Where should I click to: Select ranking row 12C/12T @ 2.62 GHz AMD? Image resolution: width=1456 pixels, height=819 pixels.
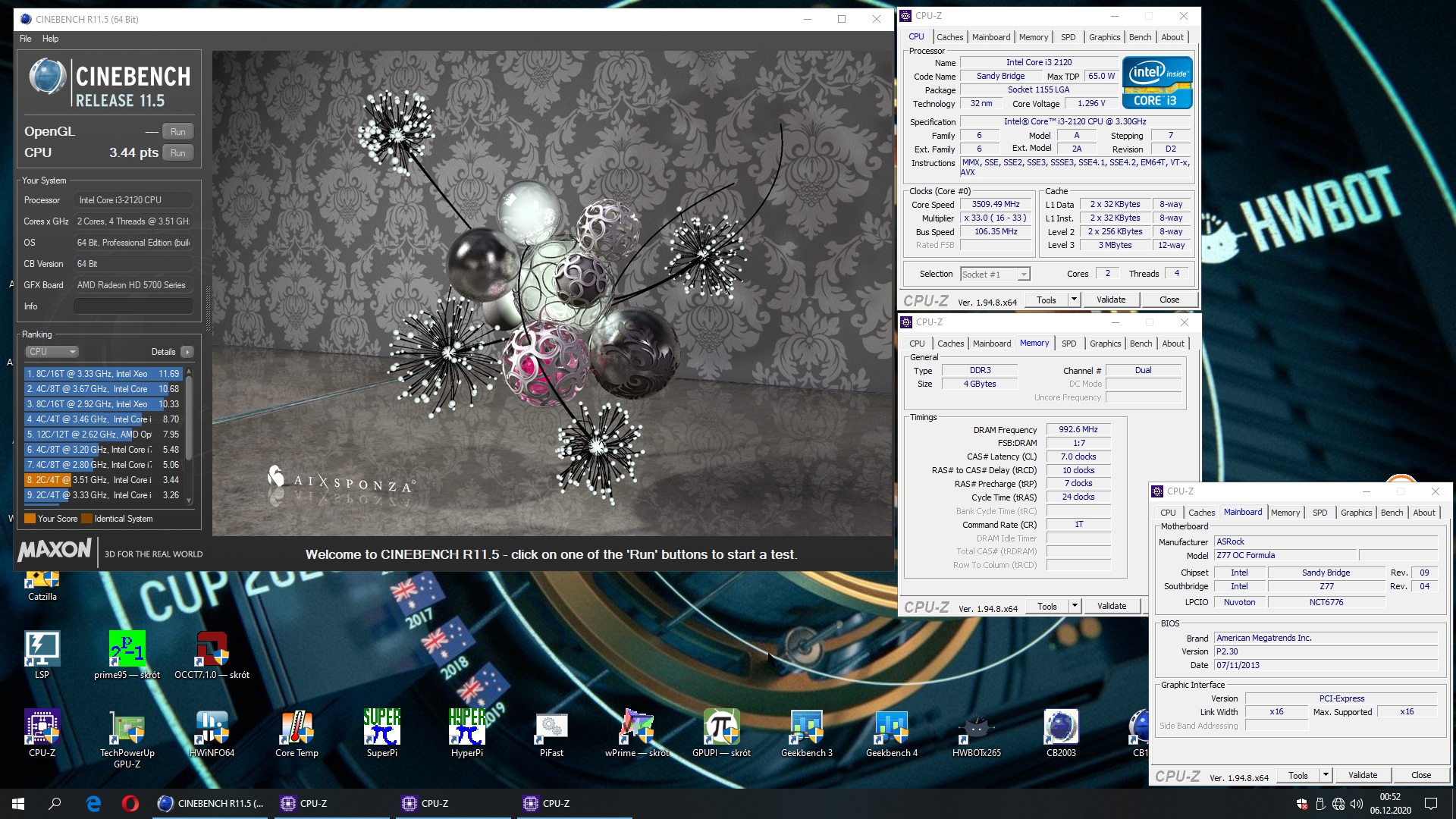coord(103,435)
